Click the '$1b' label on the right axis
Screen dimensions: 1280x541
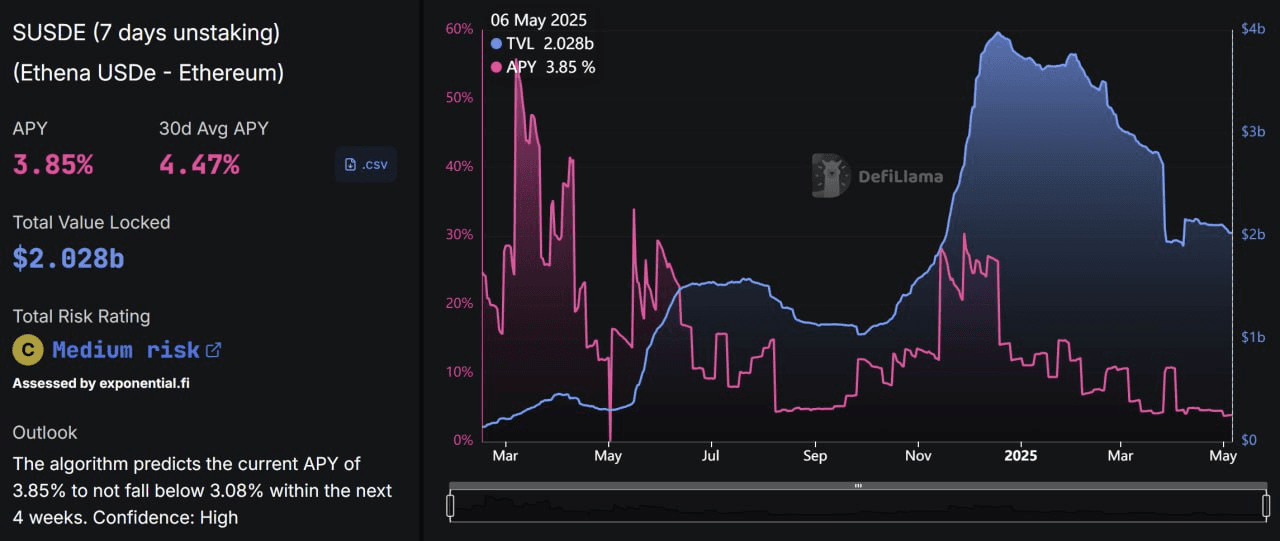click(x=1252, y=337)
